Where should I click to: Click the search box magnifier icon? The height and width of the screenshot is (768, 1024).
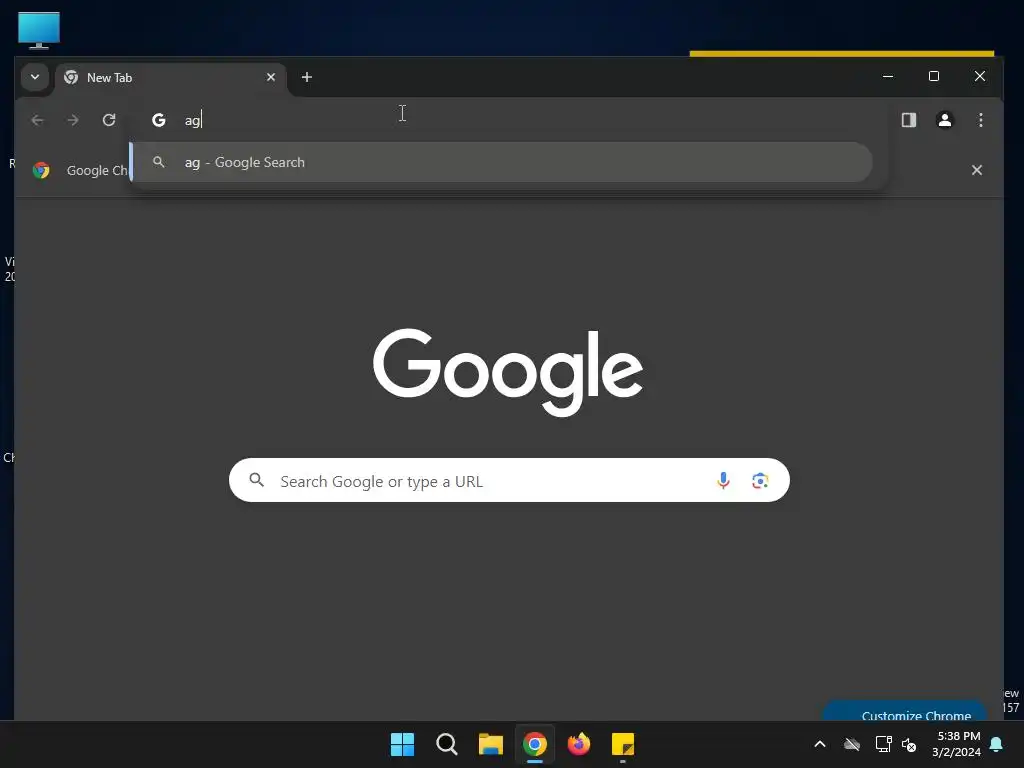(257, 481)
